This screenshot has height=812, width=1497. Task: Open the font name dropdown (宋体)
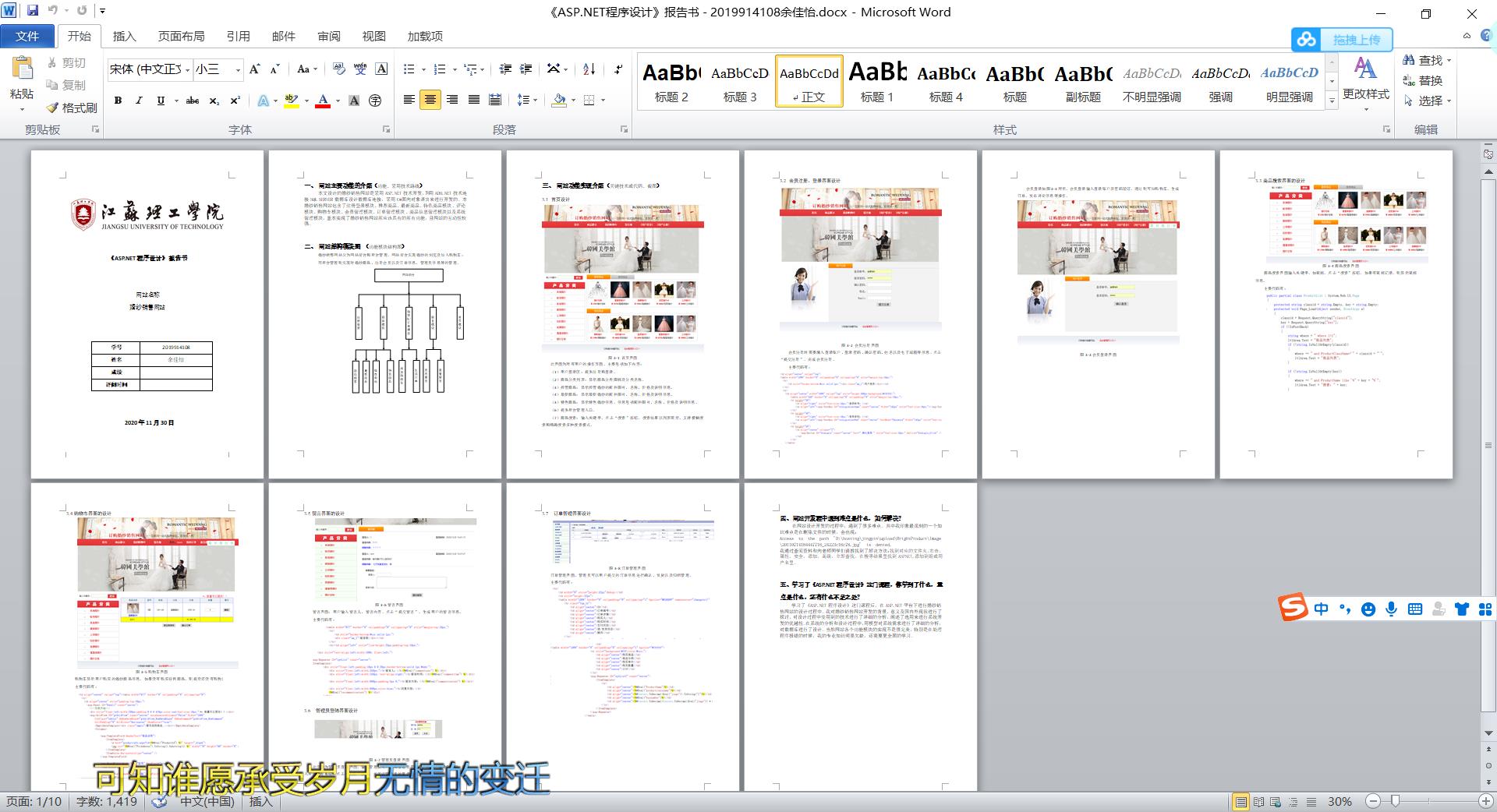point(188,69)
